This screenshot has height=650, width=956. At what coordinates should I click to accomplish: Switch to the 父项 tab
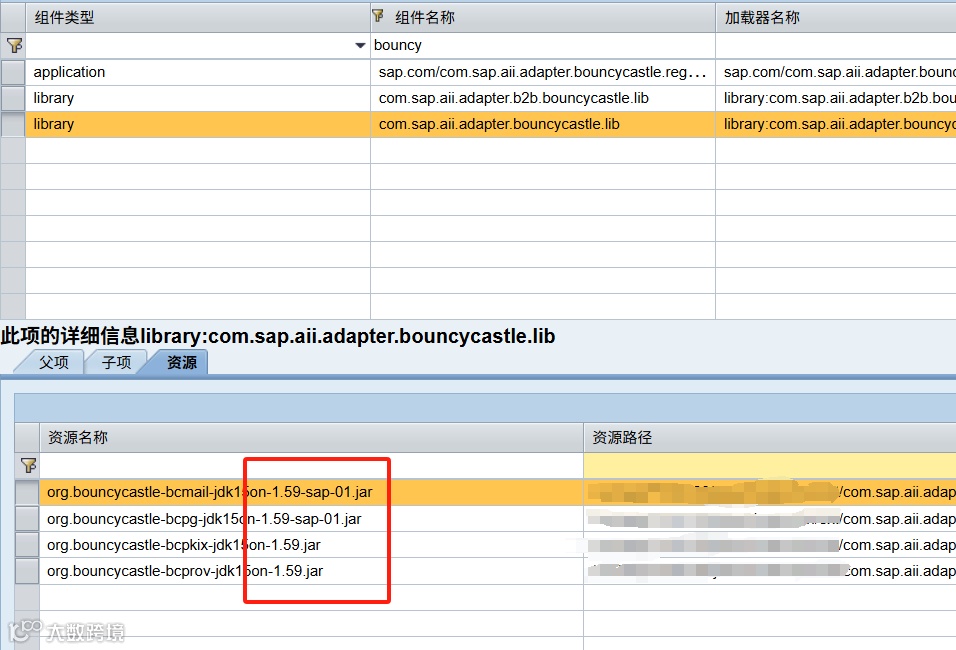tap(54, 362)
